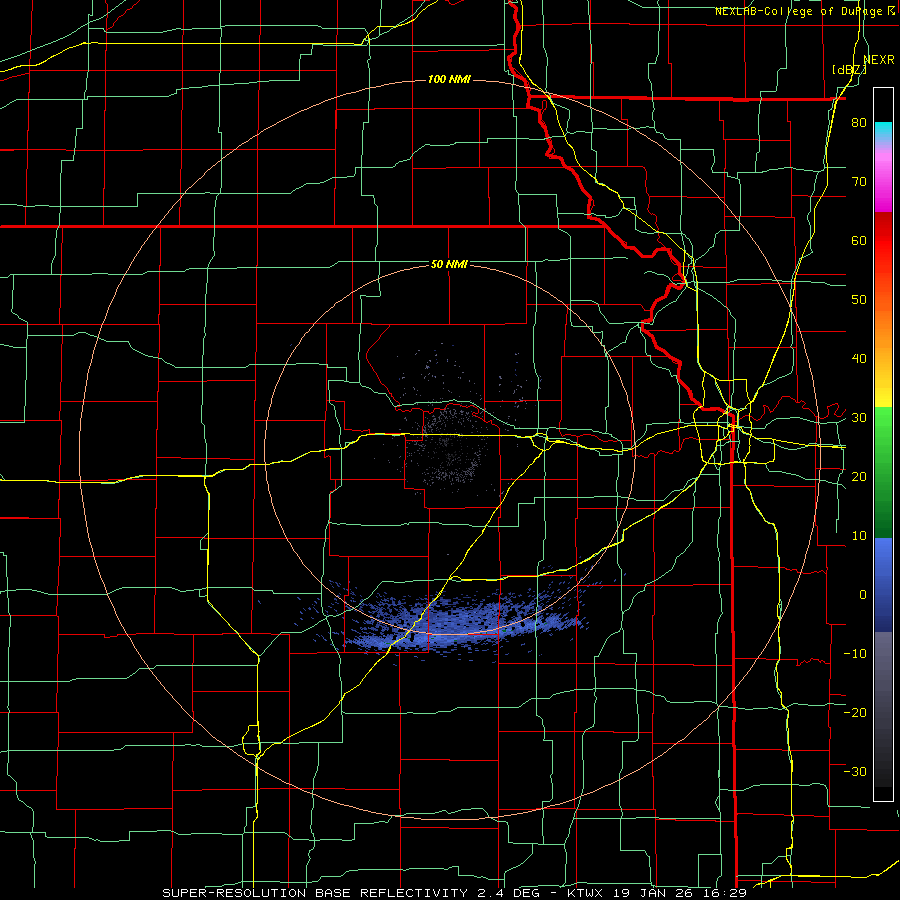Click the 19 JAN 26 date text
The height and width of the screenshot is (900, 900).
pos(655,893)
